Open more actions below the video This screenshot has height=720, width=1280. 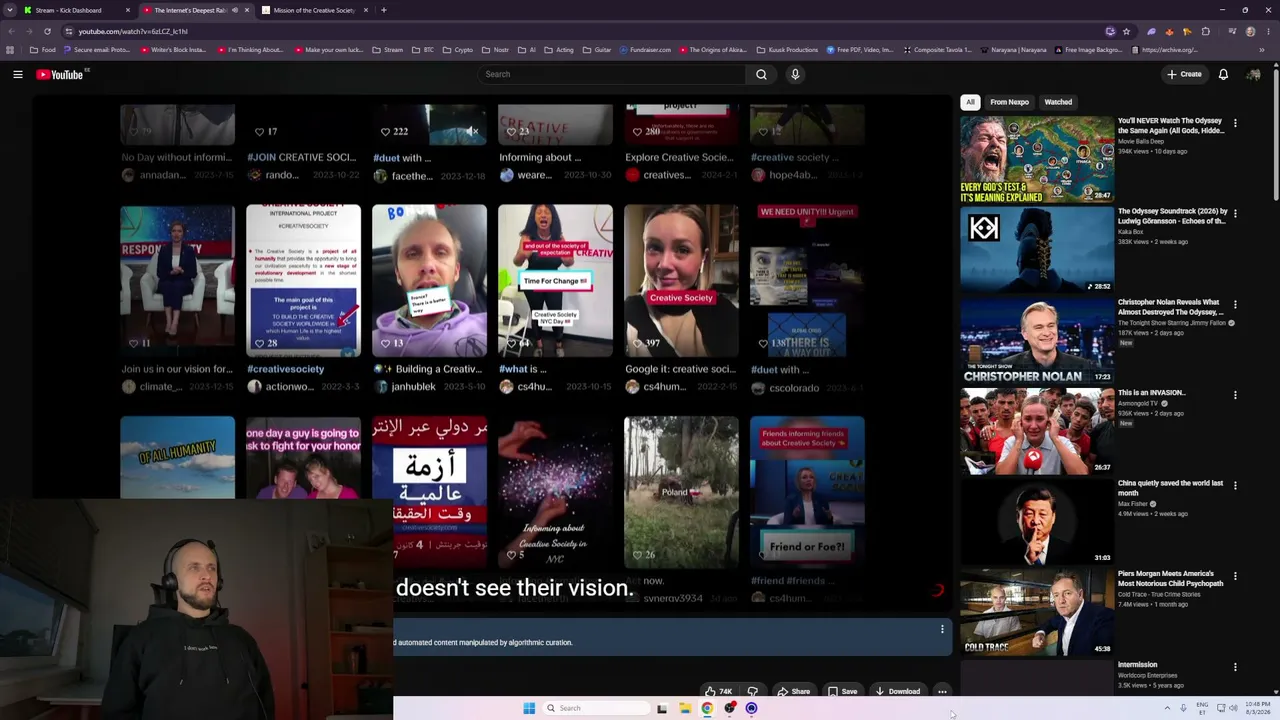pos(942,691)
